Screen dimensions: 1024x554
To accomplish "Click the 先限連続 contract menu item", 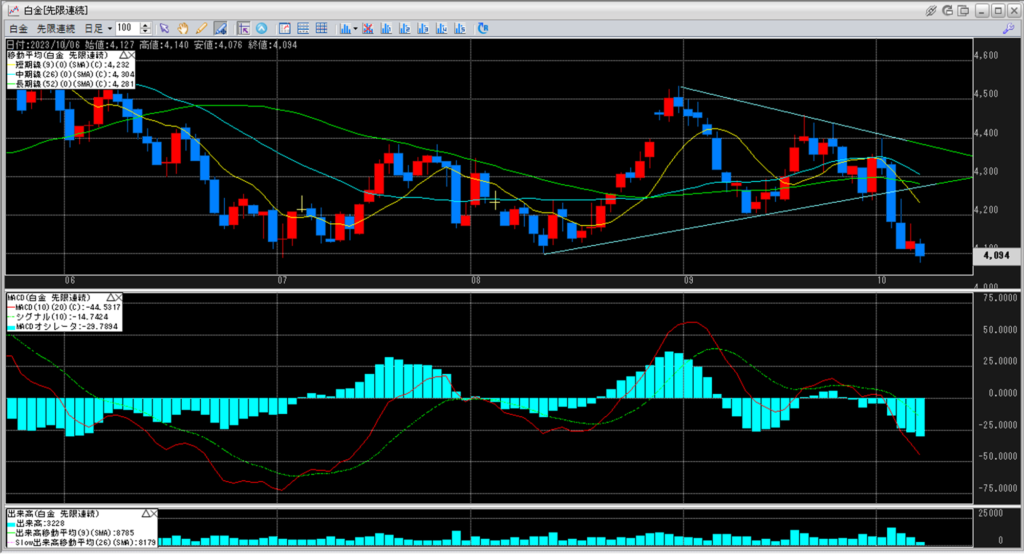I will [x=54, y=28].
